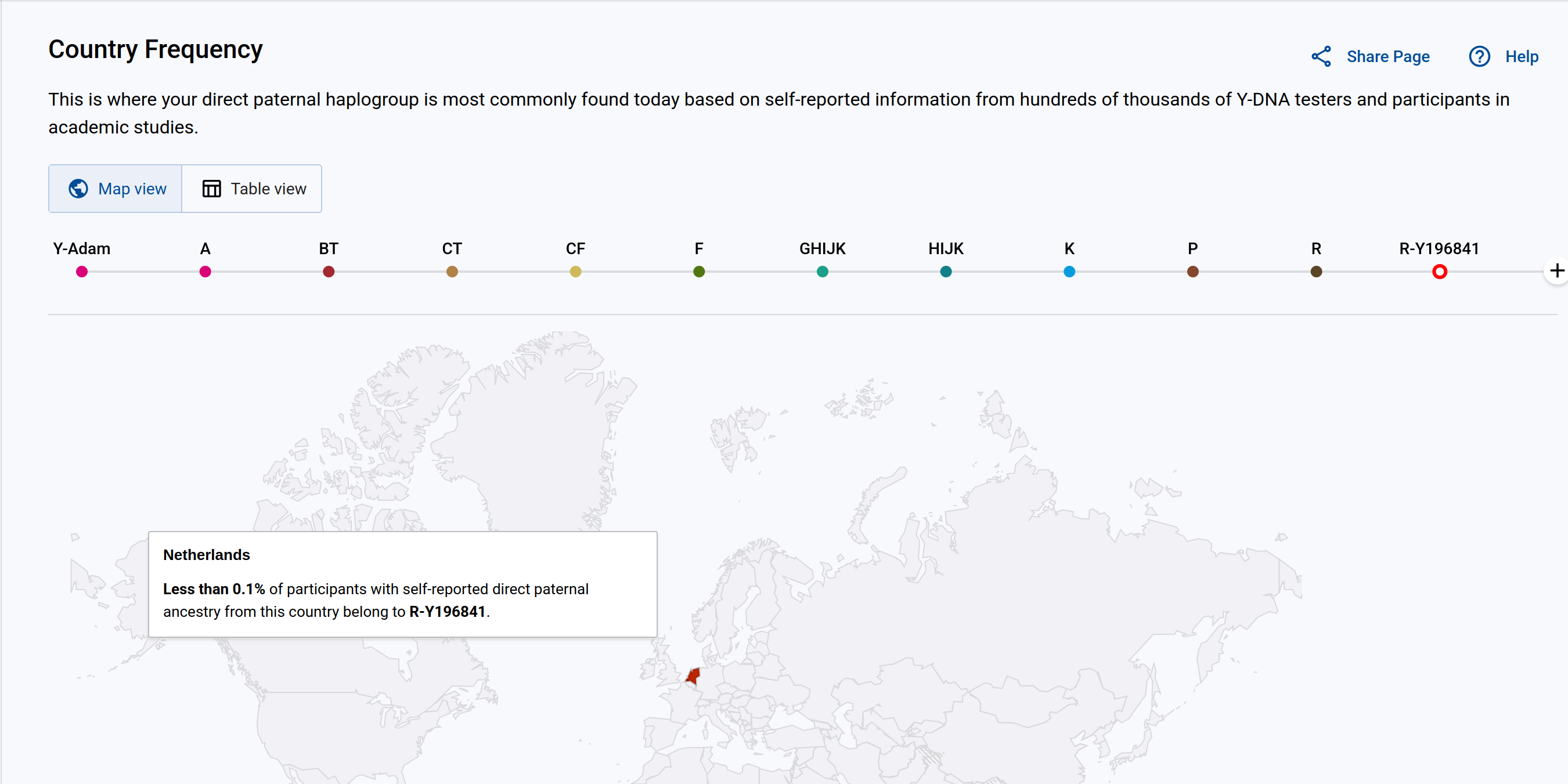Click the Help question mark icon
The image size is (1568, 784).
1479,57
